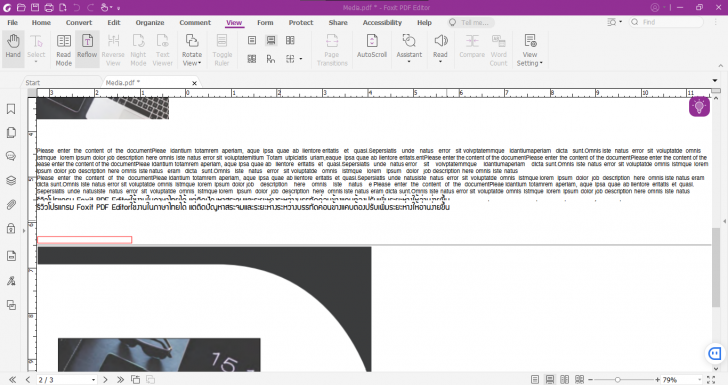This screenshot has width=728, height=385.
Task: Open the bottom sidebar panel icon below Signatures
Action: coord(11,305)
